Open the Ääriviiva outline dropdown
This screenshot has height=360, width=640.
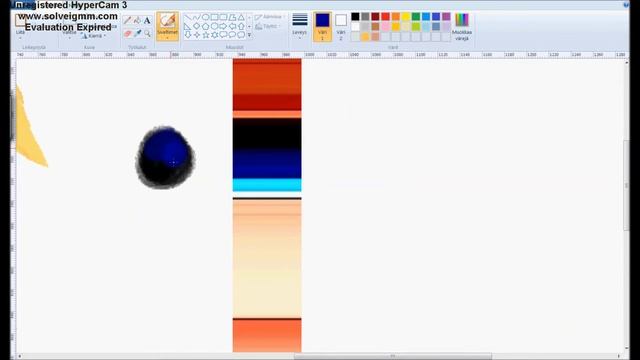point(270,17)
